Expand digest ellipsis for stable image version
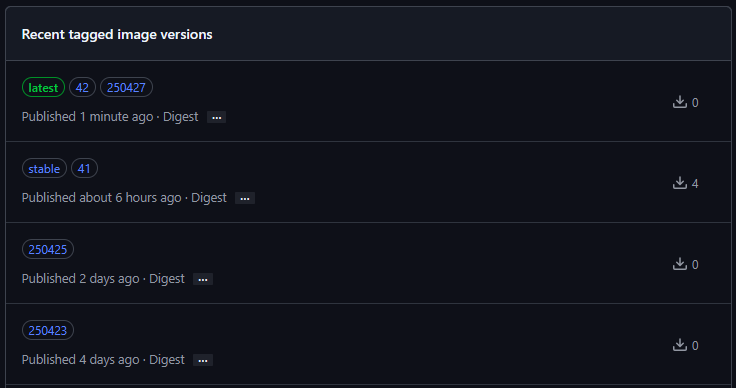 (245, 198)
